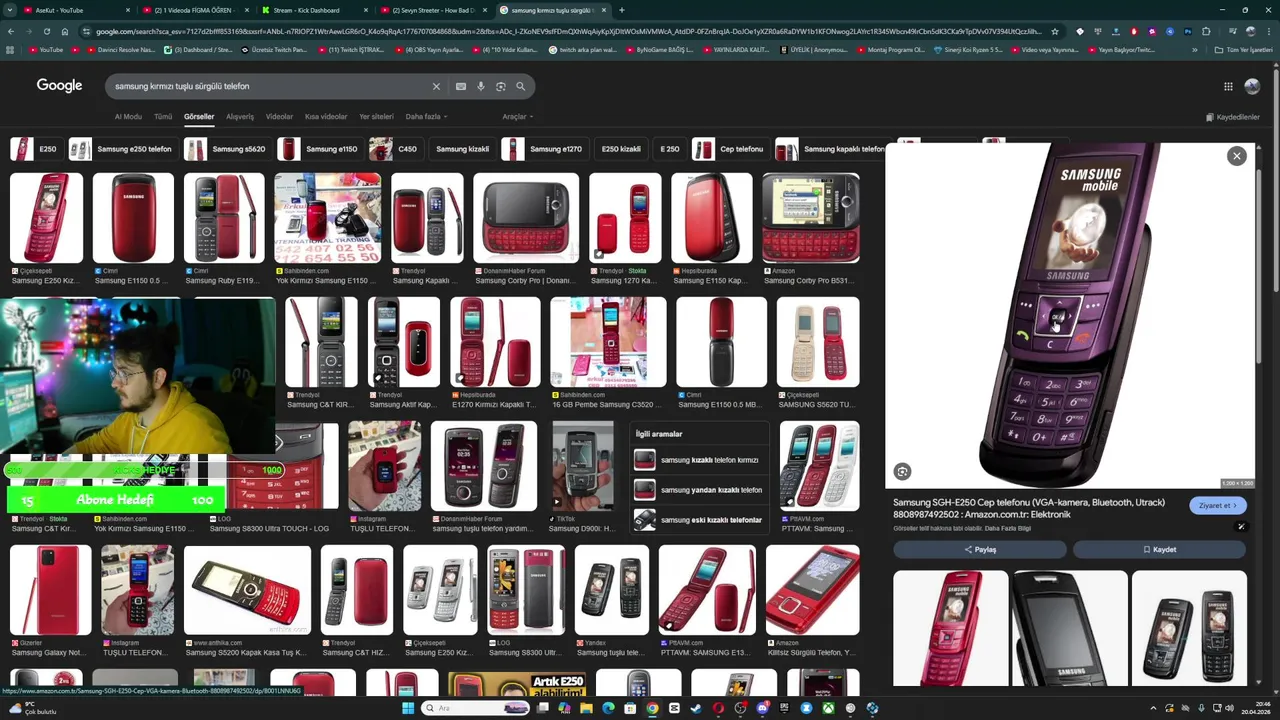Open a new Chrome tab
This screenshot has height=720, width=1280.
tap(622, 10)
